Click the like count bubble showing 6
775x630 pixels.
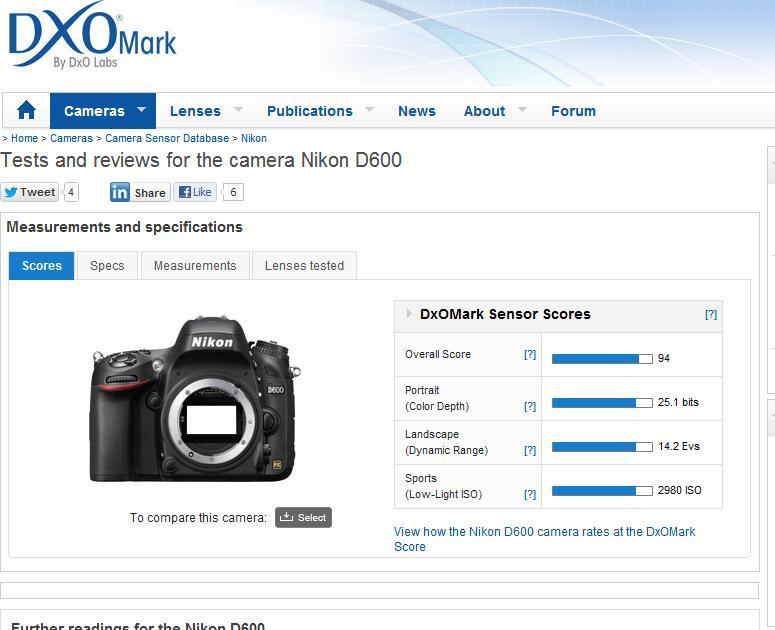[232, 192]
